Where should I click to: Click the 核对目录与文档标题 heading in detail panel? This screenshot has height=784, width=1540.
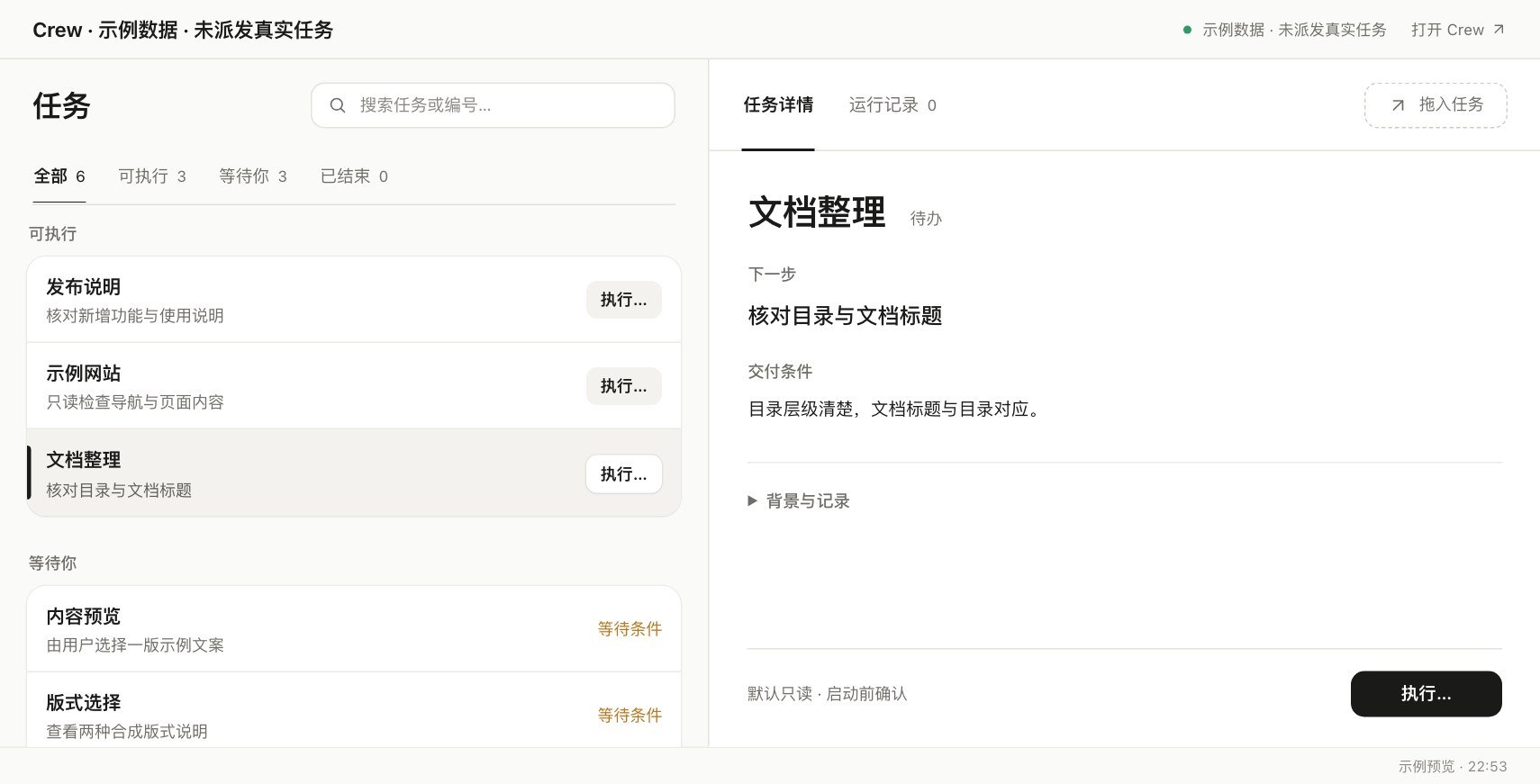(846, 316)
